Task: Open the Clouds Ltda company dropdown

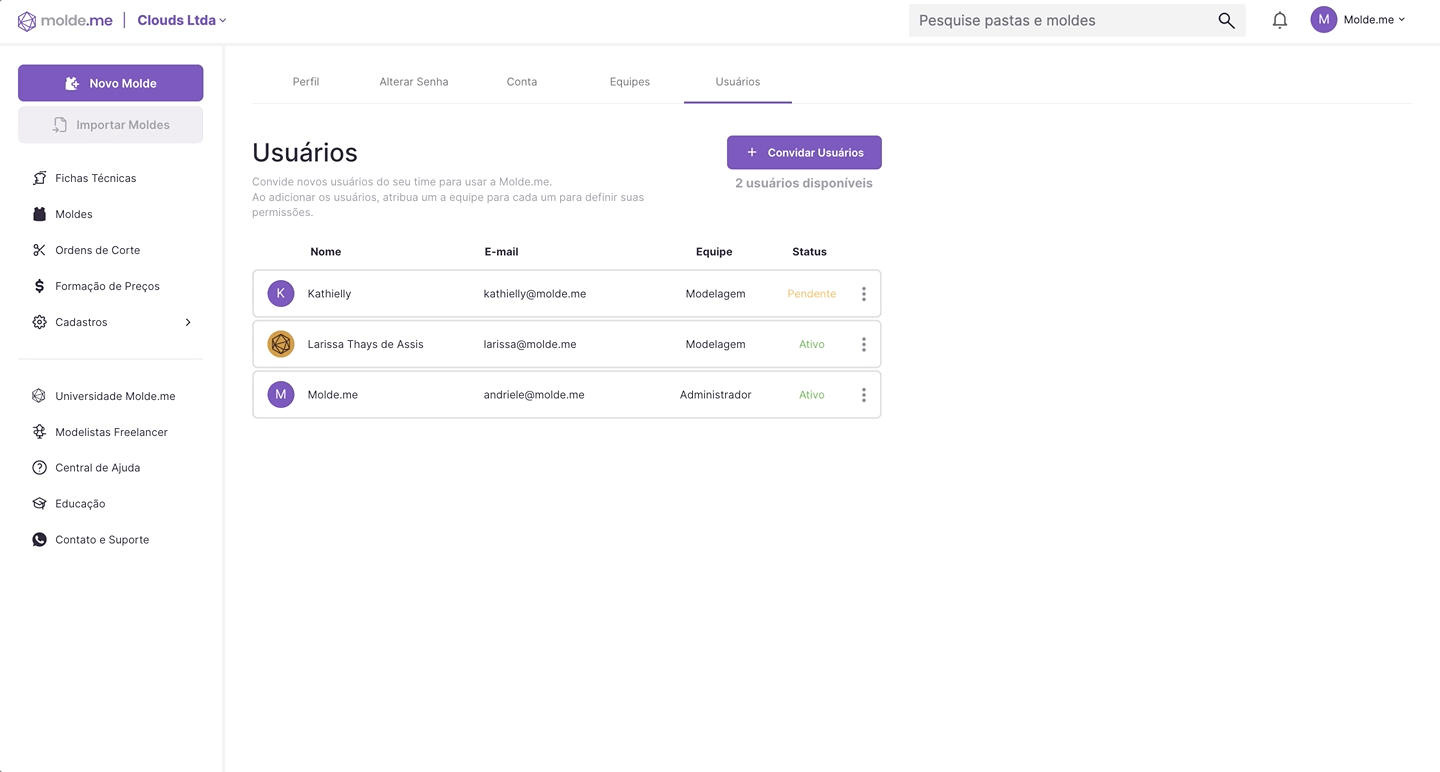Action: click(182, 20)
